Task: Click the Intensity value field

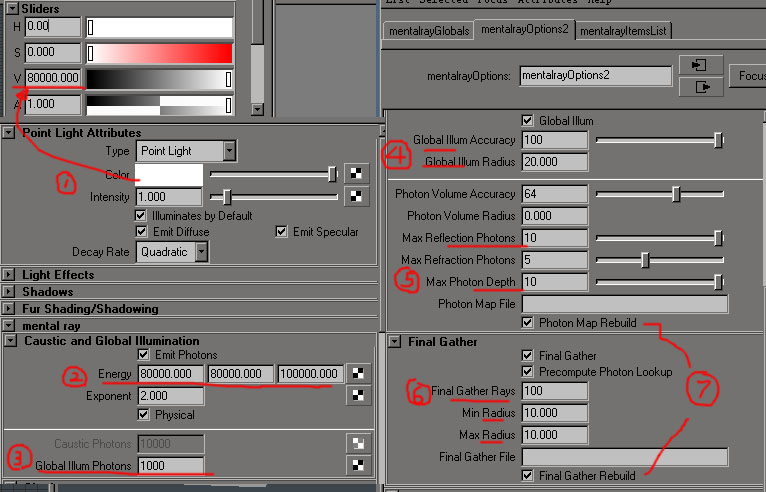Action: [x=169, y=197]
